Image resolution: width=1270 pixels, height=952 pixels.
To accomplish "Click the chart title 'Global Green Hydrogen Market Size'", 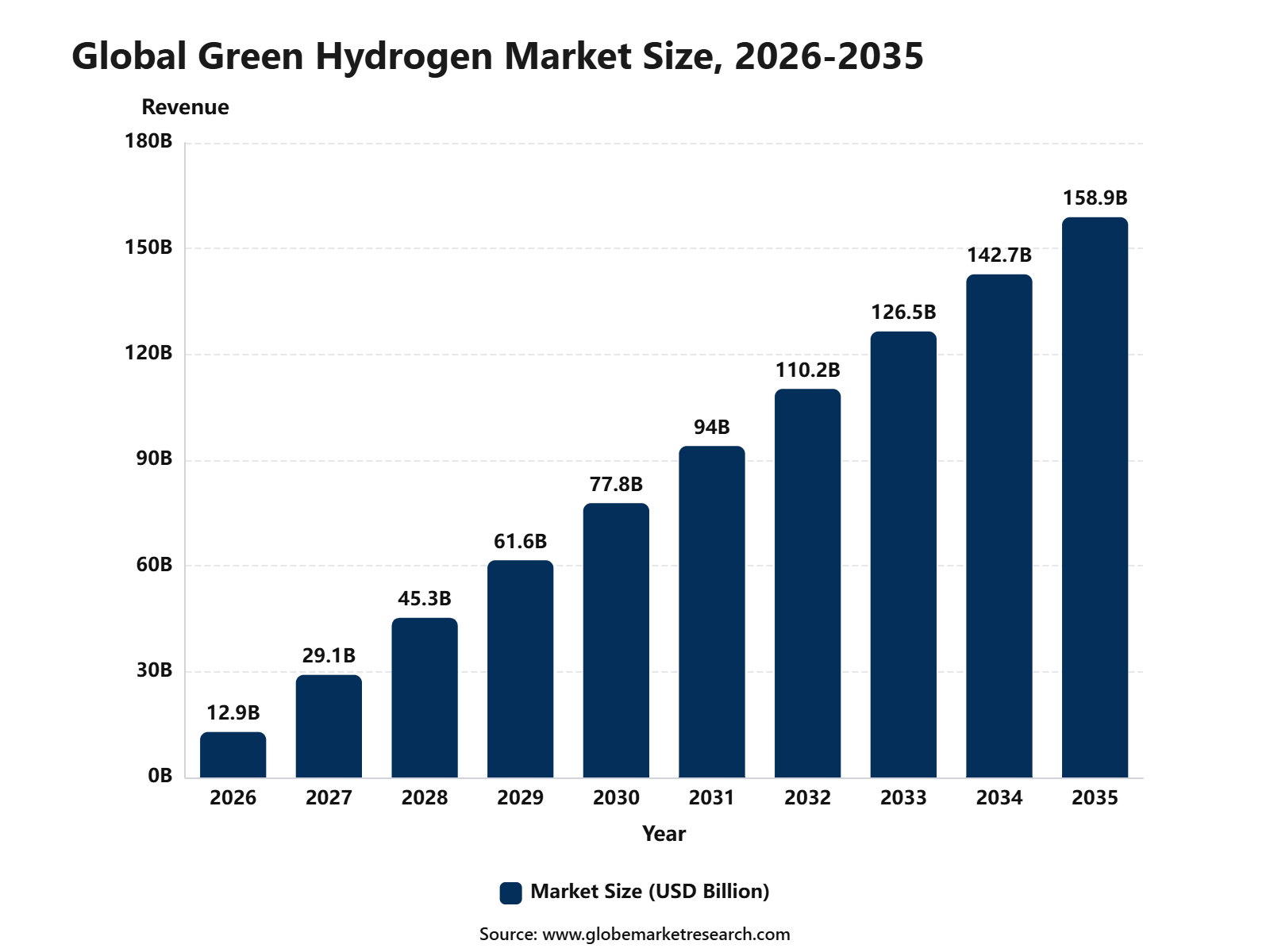I will click(x=398, y=56).
